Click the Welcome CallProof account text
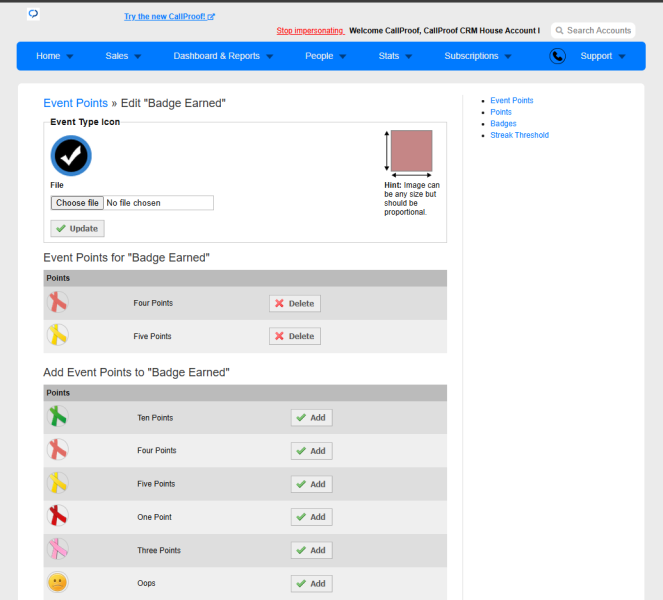Viewport: 663px width, 600px height. 444,30
